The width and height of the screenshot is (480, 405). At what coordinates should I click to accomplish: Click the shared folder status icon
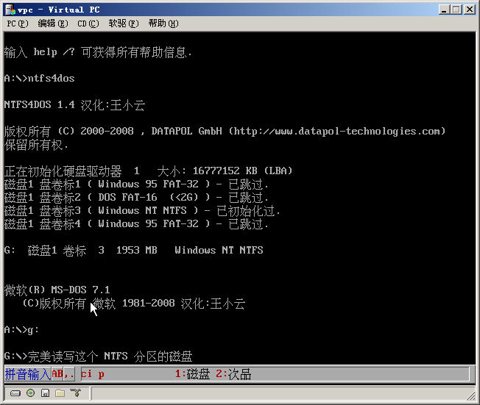click(x=60, y=393)
